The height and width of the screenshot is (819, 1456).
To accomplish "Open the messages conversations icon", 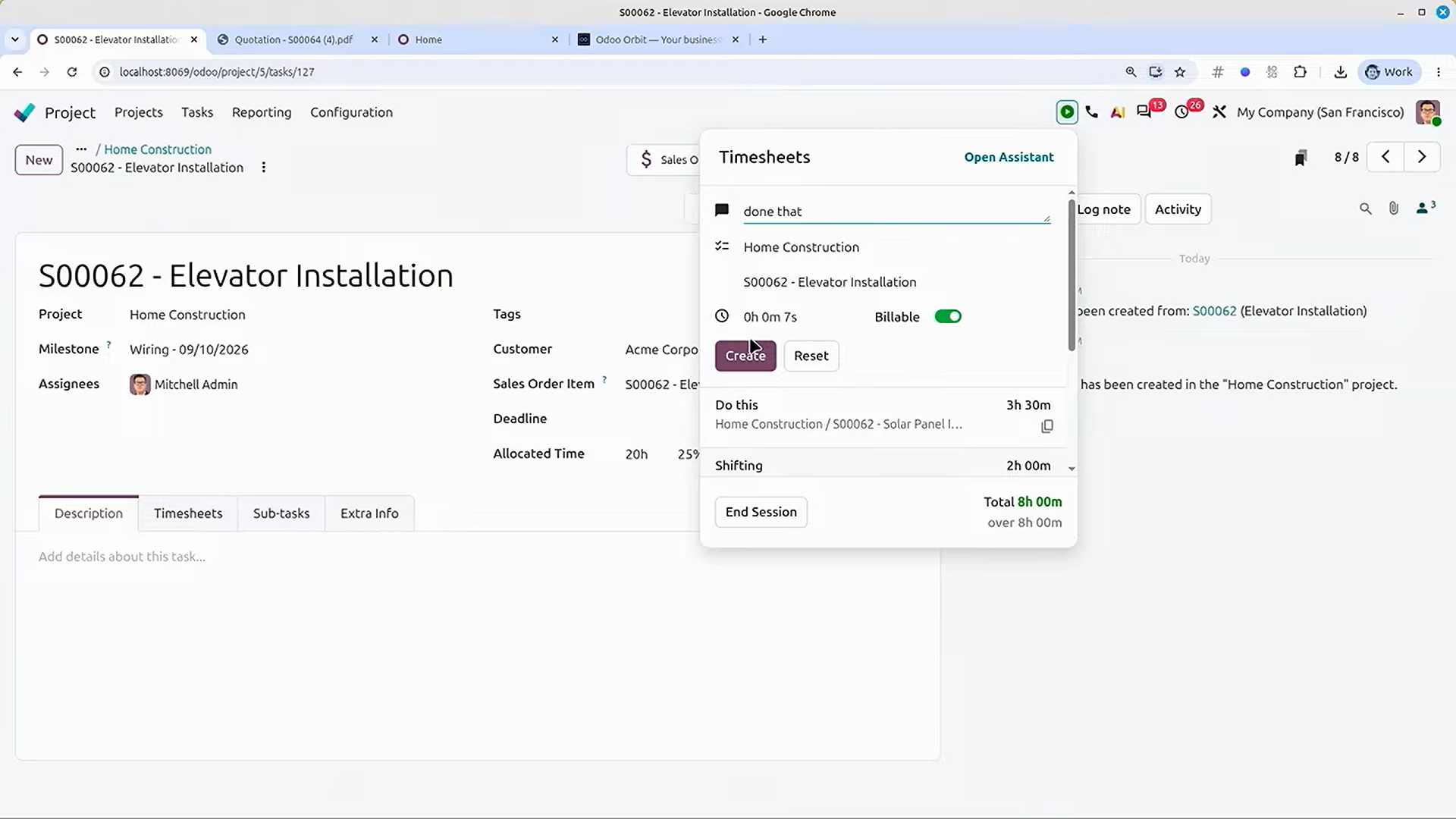I will (x=1144, y=112).
